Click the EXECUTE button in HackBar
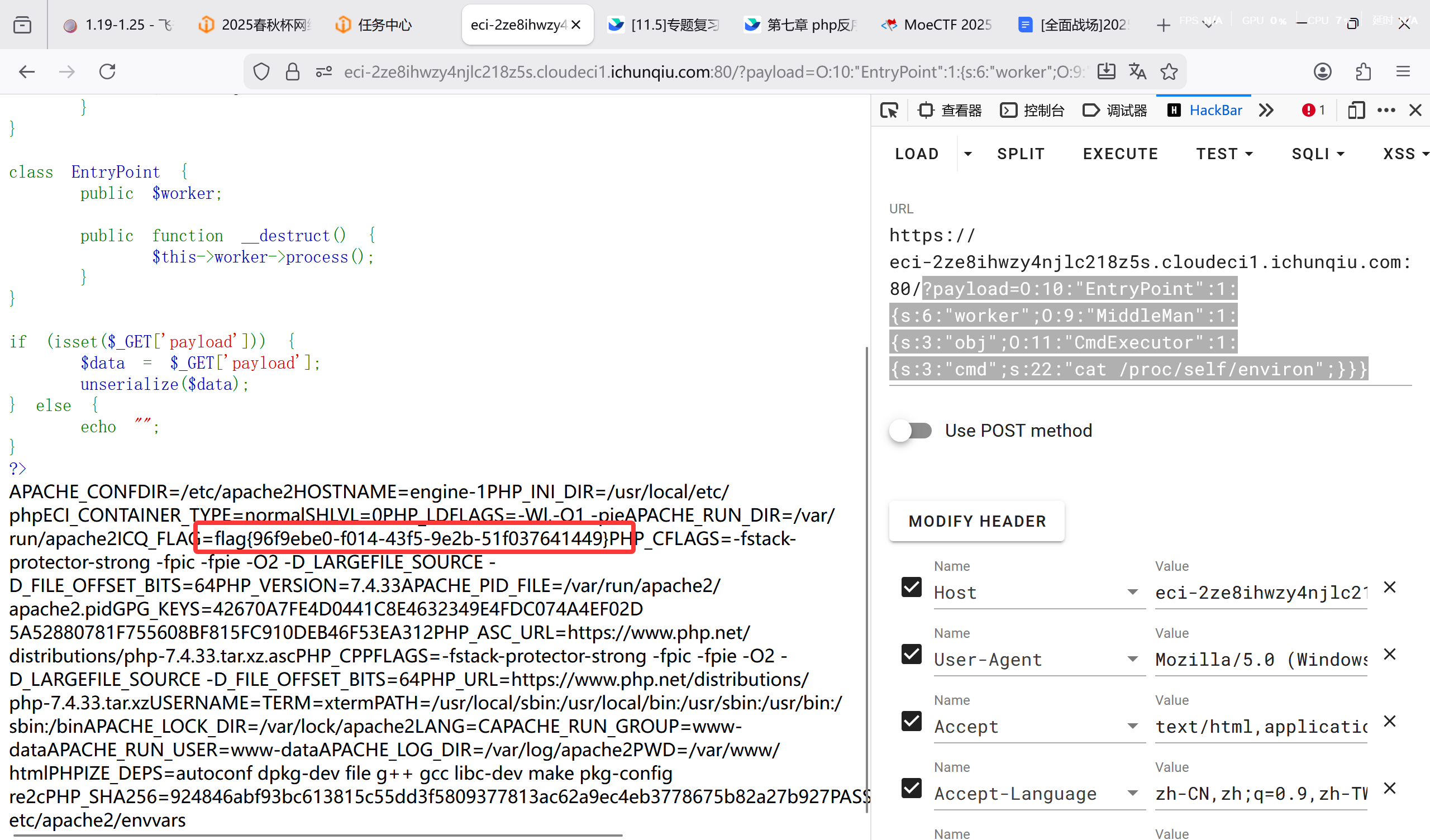 [1120, 154]
